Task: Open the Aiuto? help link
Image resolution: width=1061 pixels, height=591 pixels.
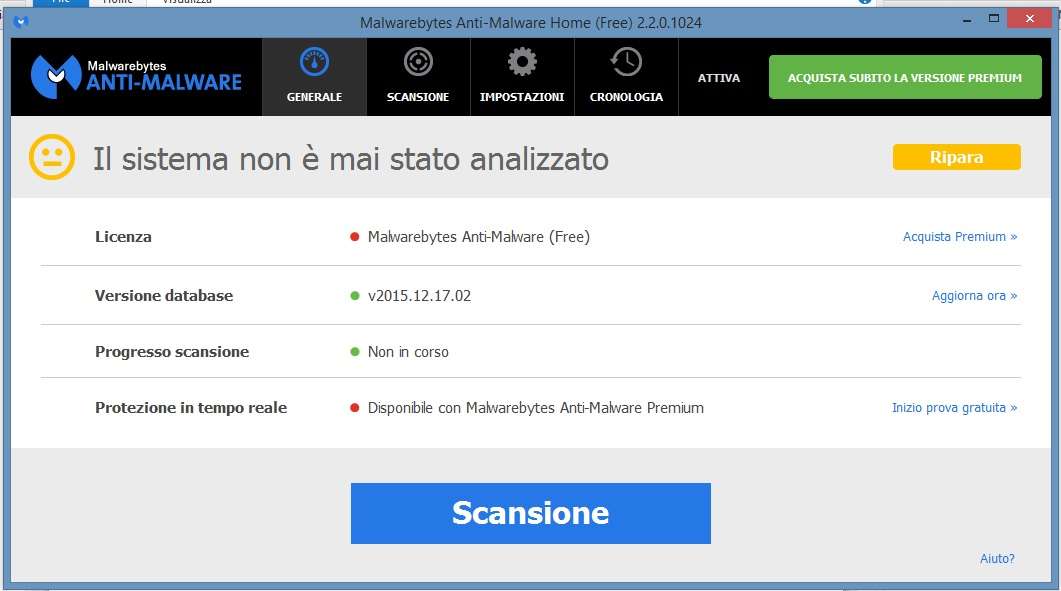Action: tap(997, 559)
